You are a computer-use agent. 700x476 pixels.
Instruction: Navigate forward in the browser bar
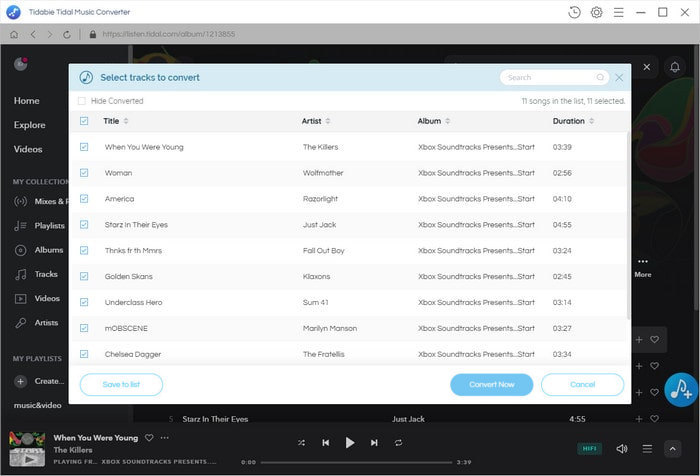pyautogui.click(x=50, y=34)
